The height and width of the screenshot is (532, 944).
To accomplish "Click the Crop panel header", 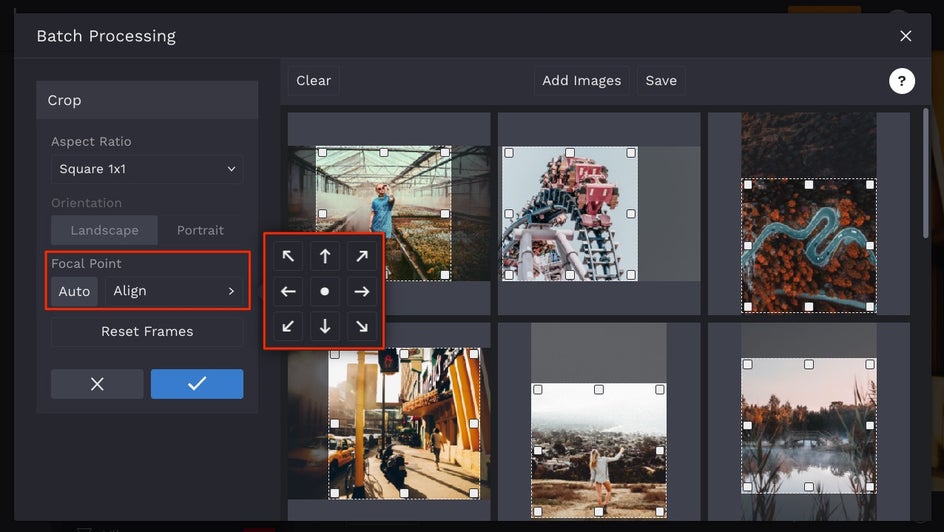I will coord(147,100).
